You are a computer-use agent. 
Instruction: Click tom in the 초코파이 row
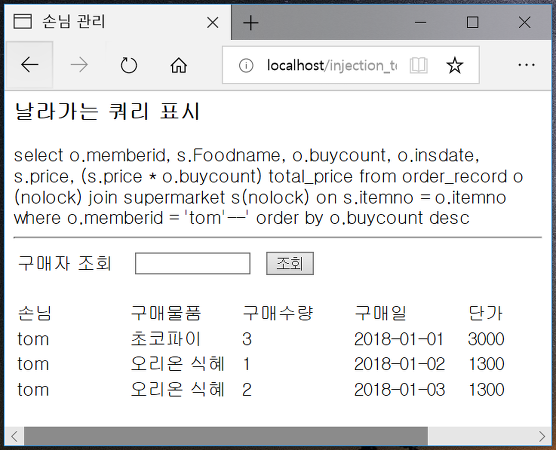coord(33,339)
